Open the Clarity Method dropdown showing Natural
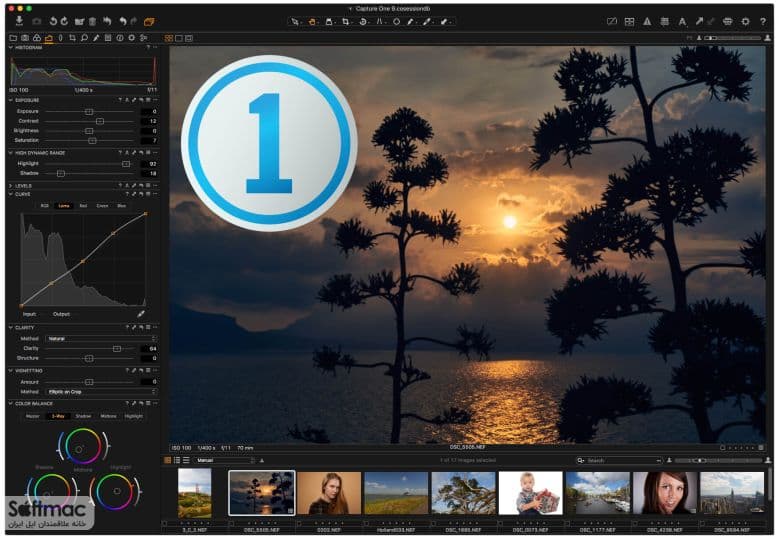This screenshot has height=540, width=779. click(101, 339)
